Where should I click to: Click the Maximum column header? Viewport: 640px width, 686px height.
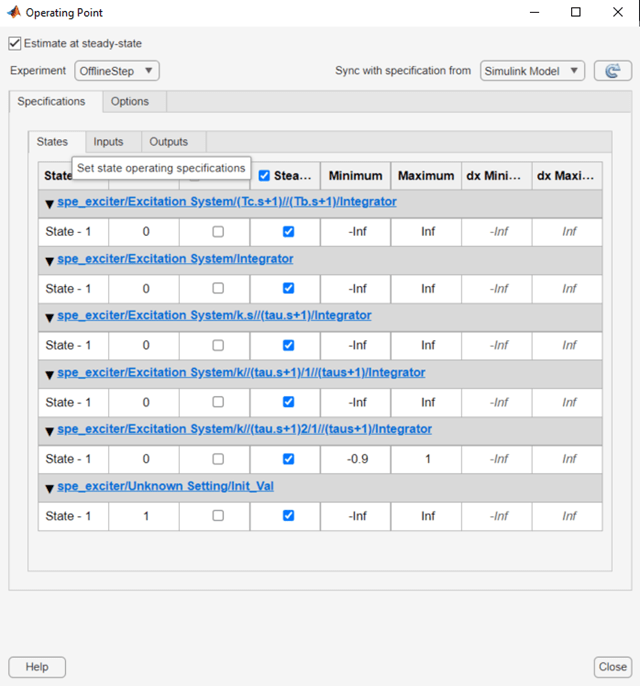(x=426, y=176)
